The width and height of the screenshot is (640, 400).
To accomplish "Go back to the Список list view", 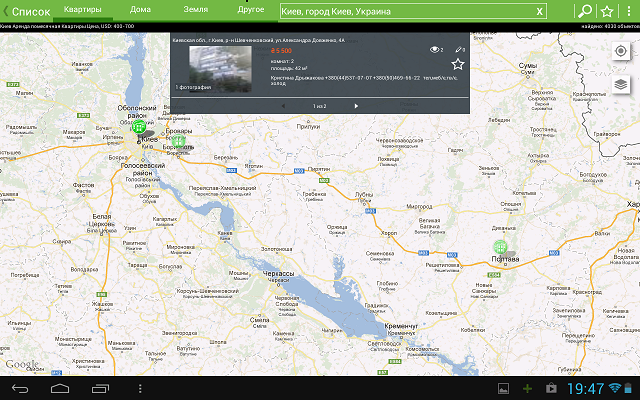I will (27, 11).
